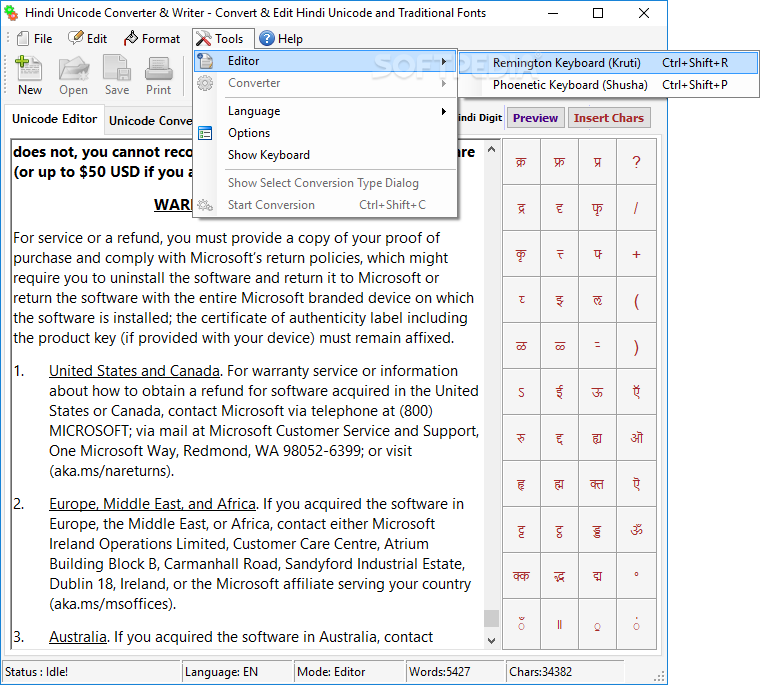Insert the क्क conjunct character
The height and width of the screenshot is (685, 760).
coord(521,576)
